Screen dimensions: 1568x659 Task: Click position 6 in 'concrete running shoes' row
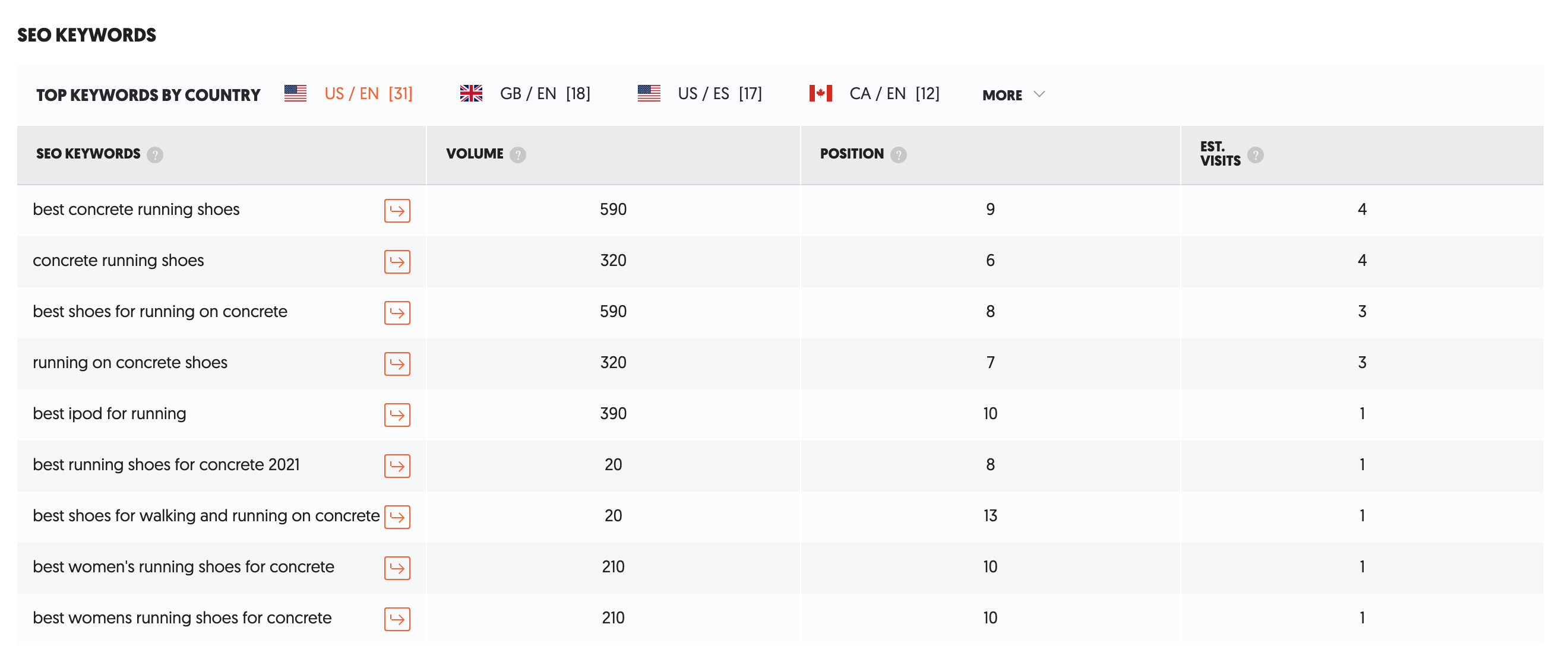990,261
